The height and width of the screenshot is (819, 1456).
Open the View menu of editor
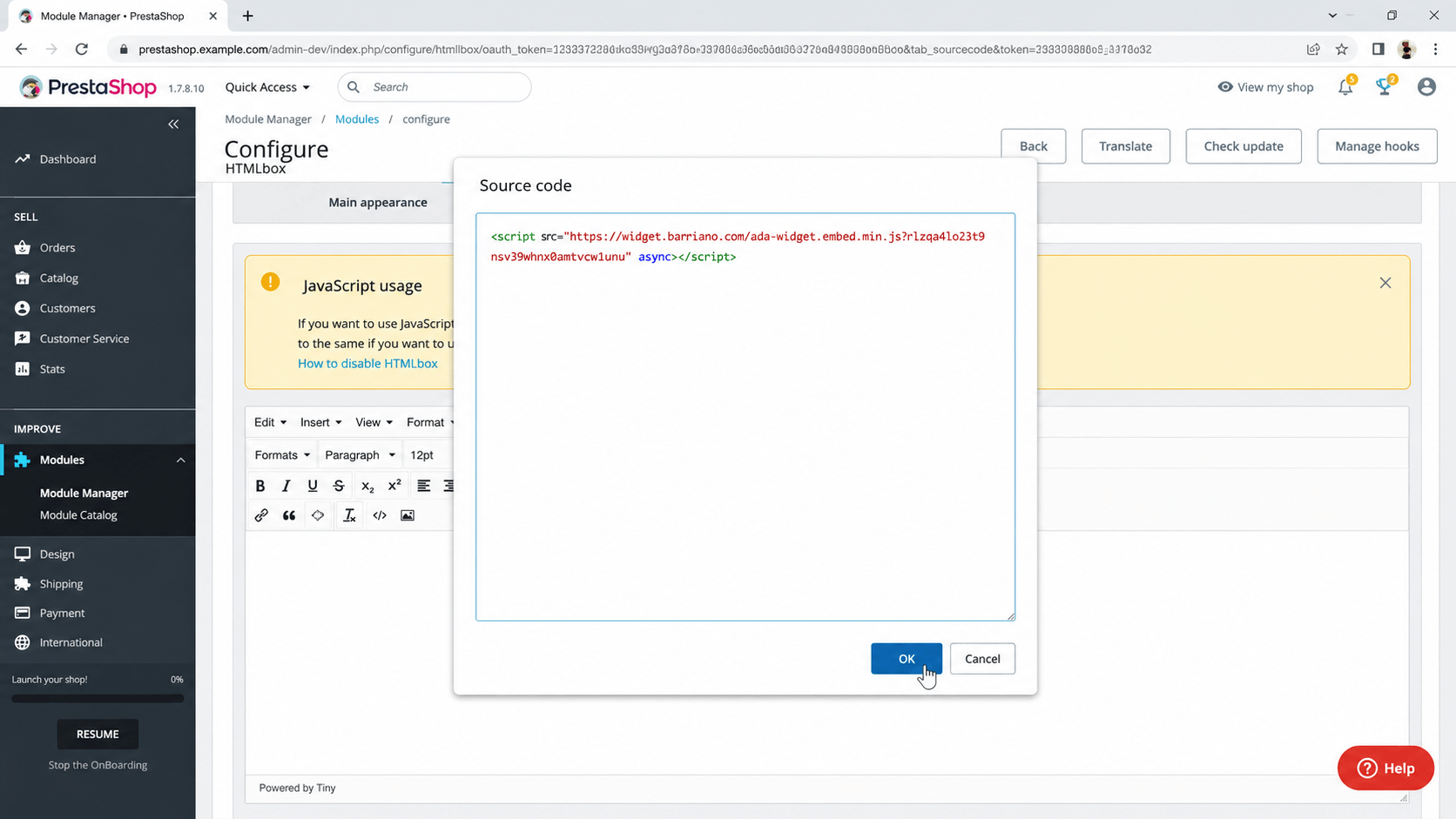click(374, 422)
